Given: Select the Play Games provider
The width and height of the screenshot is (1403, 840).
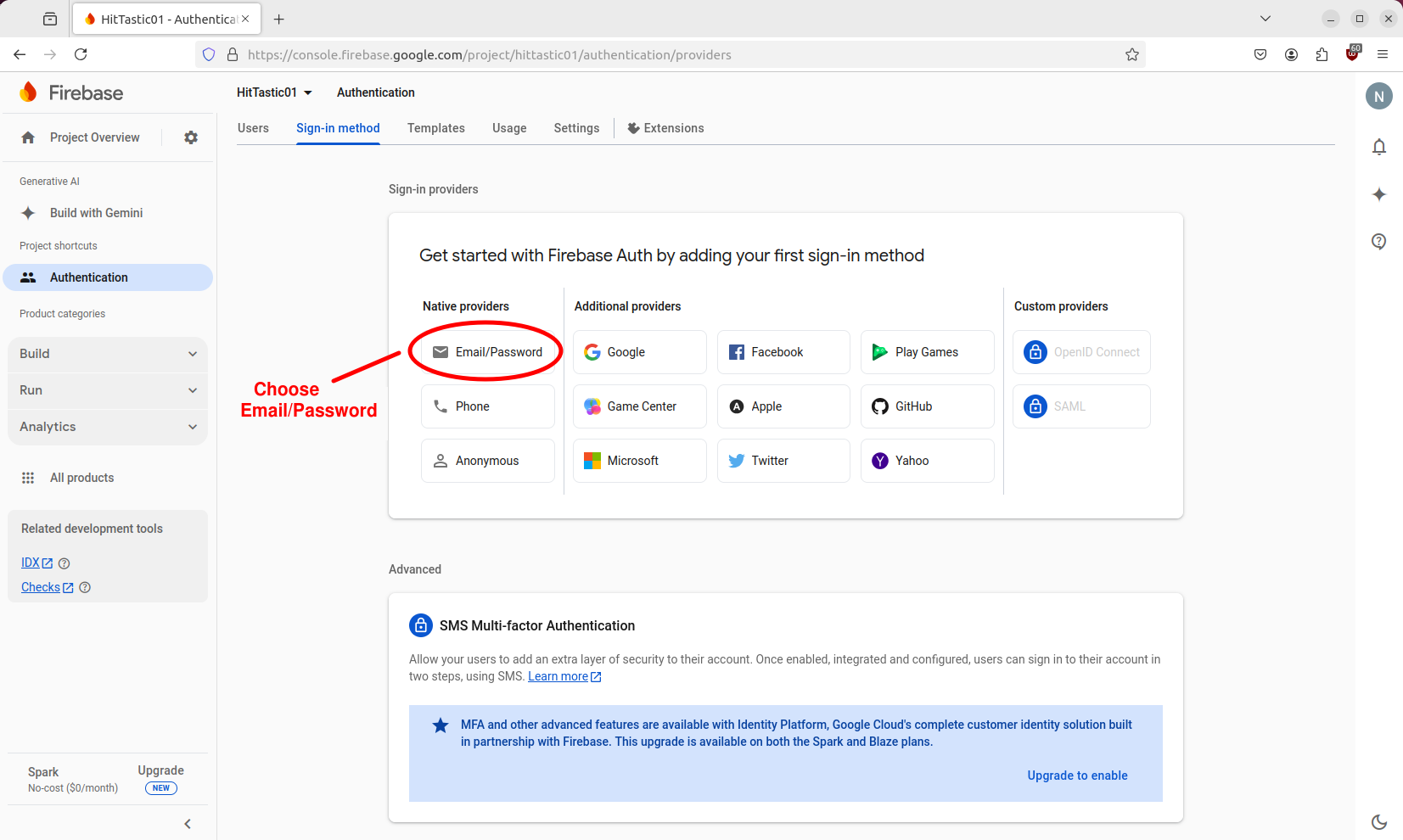Looking at the screenshot, I should tap(927, 351).
